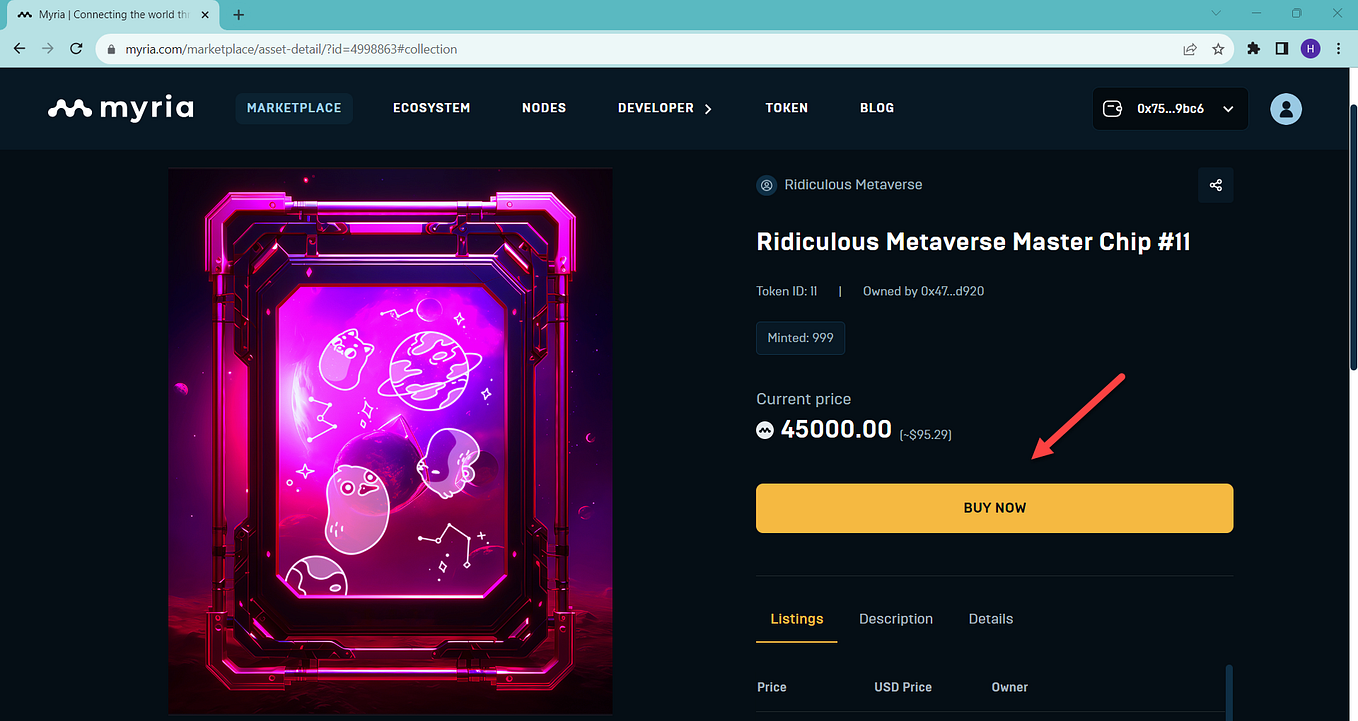Expand the DEVELOPER navigation chevron
1358x721 pixels.
(x=709, y=108)
